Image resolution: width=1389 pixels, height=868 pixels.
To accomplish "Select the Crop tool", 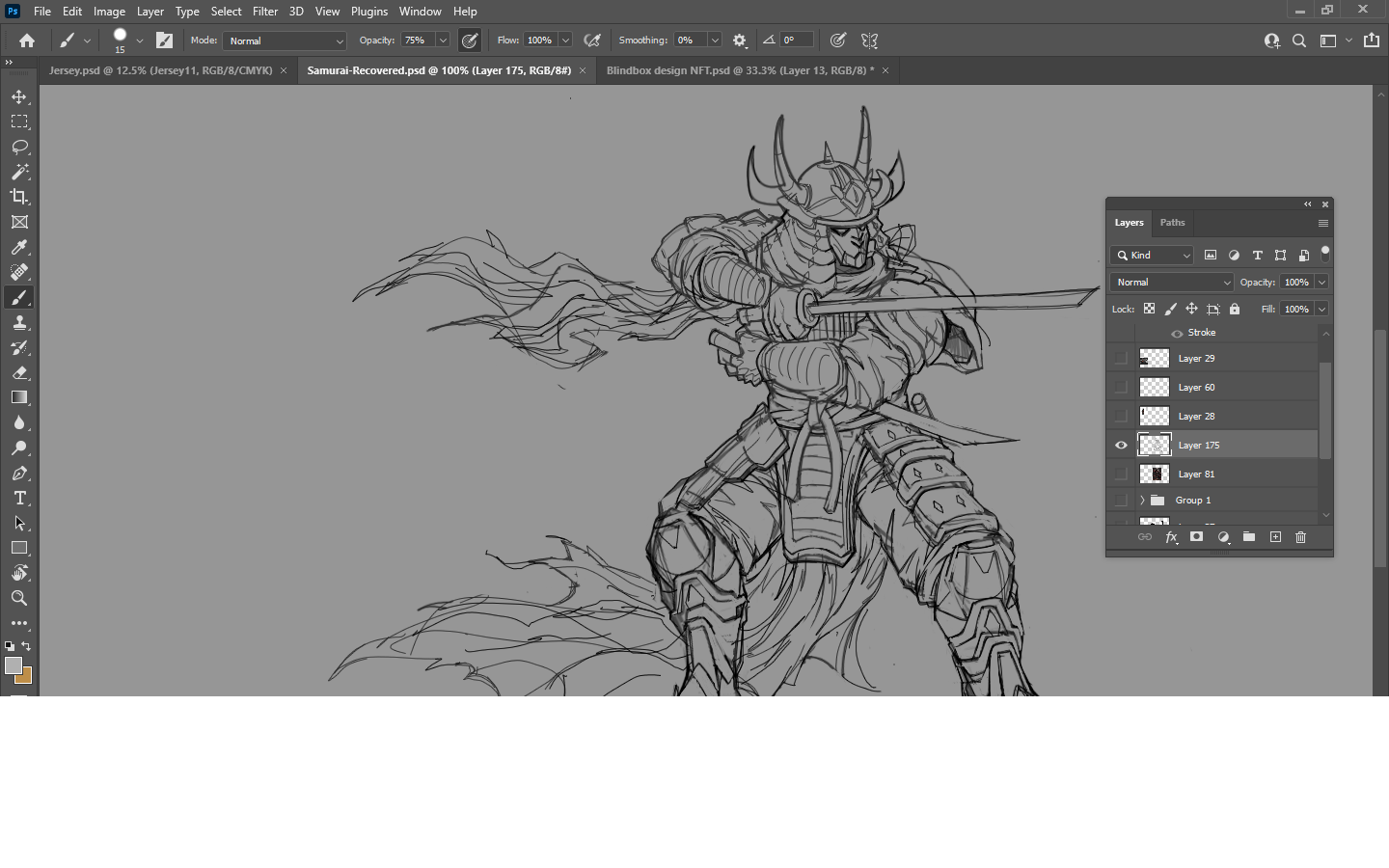I will pyautogui.click(x=19, y=197).
